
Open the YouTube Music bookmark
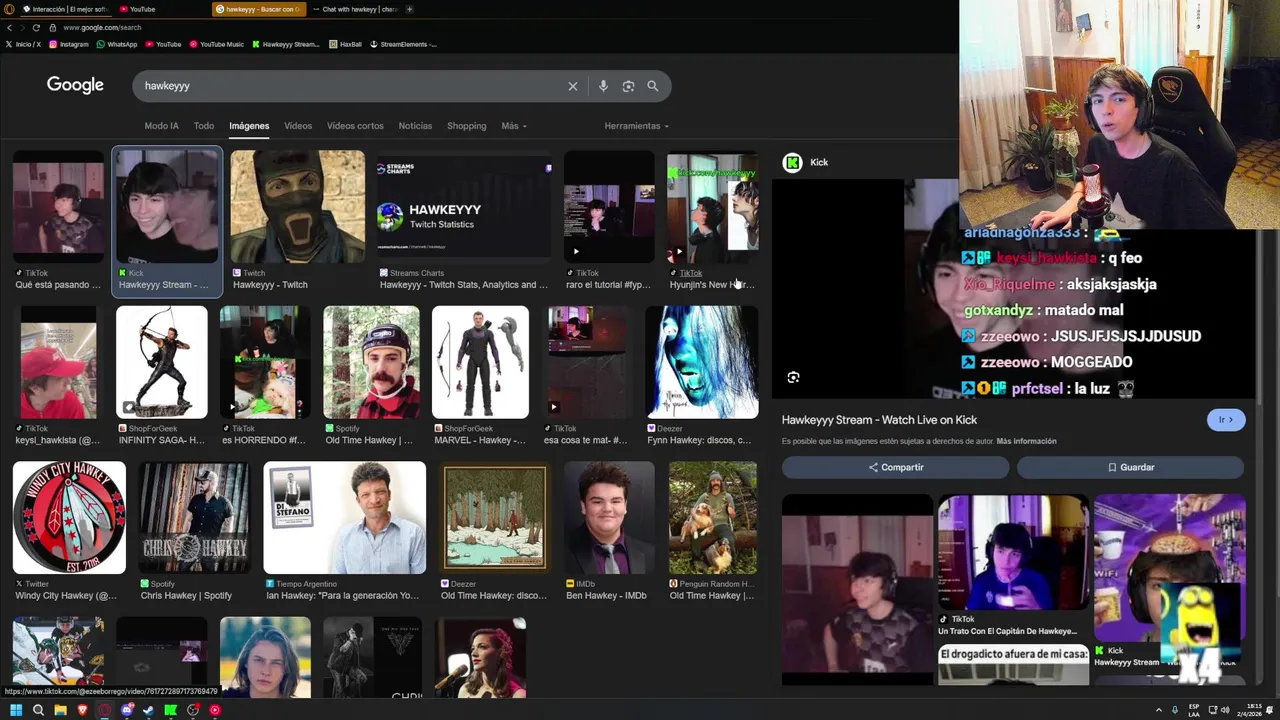[216, 44]
